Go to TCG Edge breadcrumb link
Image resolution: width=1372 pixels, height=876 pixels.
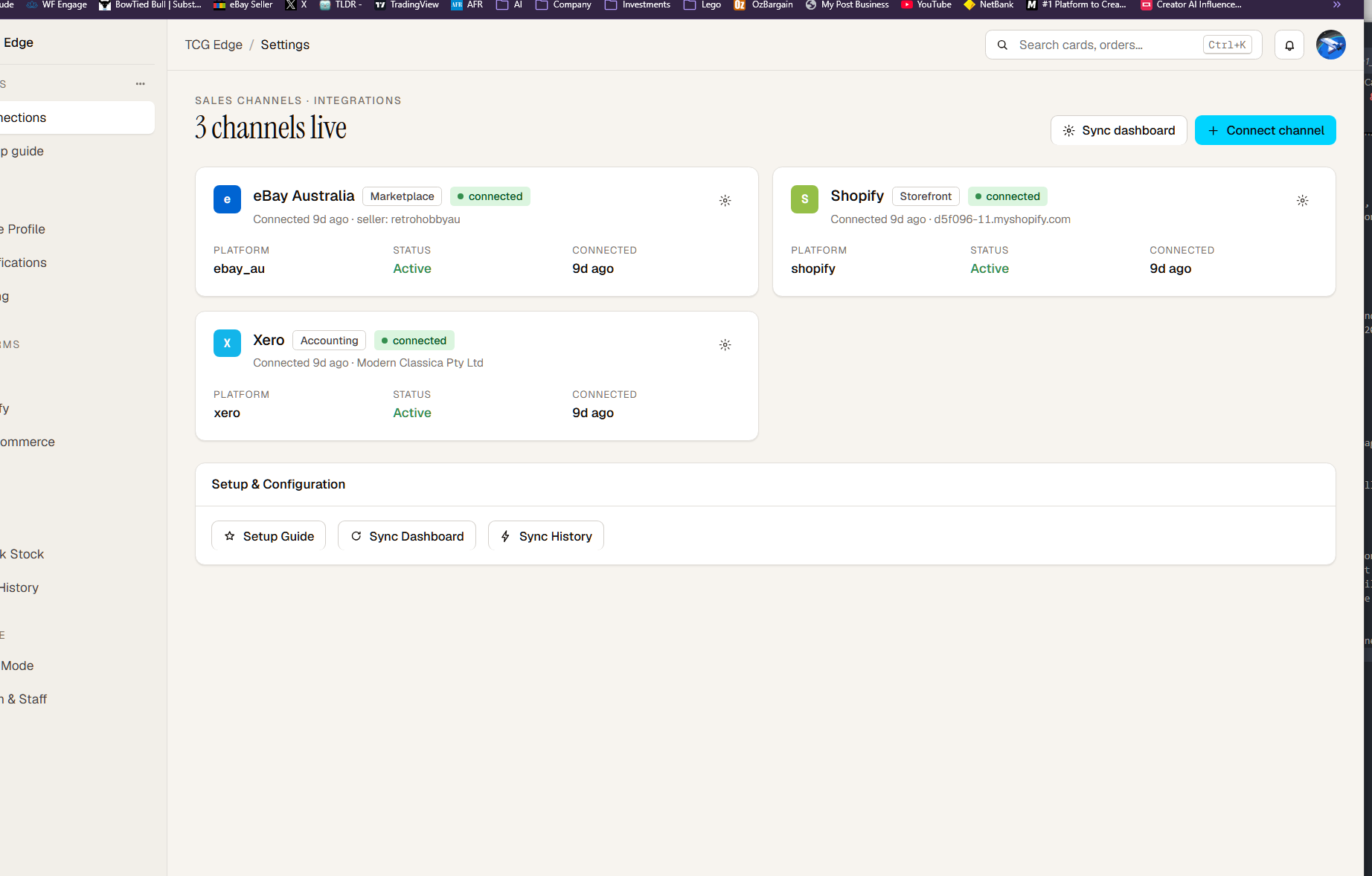tap(214, 45)
